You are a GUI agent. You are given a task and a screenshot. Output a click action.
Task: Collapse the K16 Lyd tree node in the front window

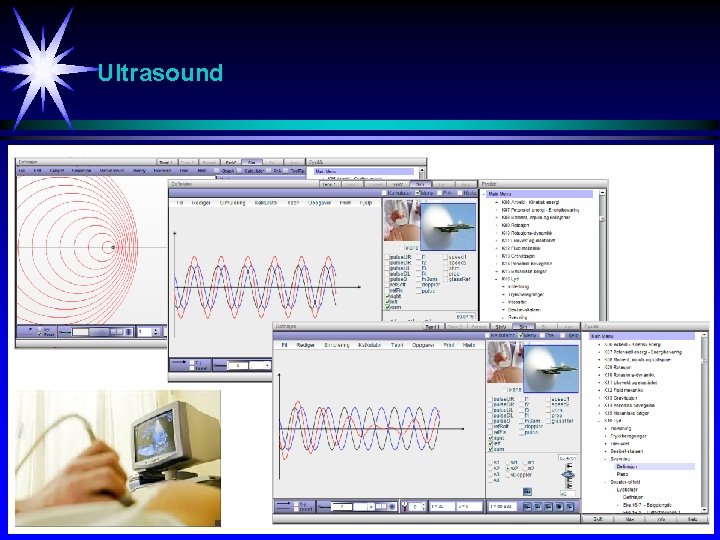[x=600, y=421]
